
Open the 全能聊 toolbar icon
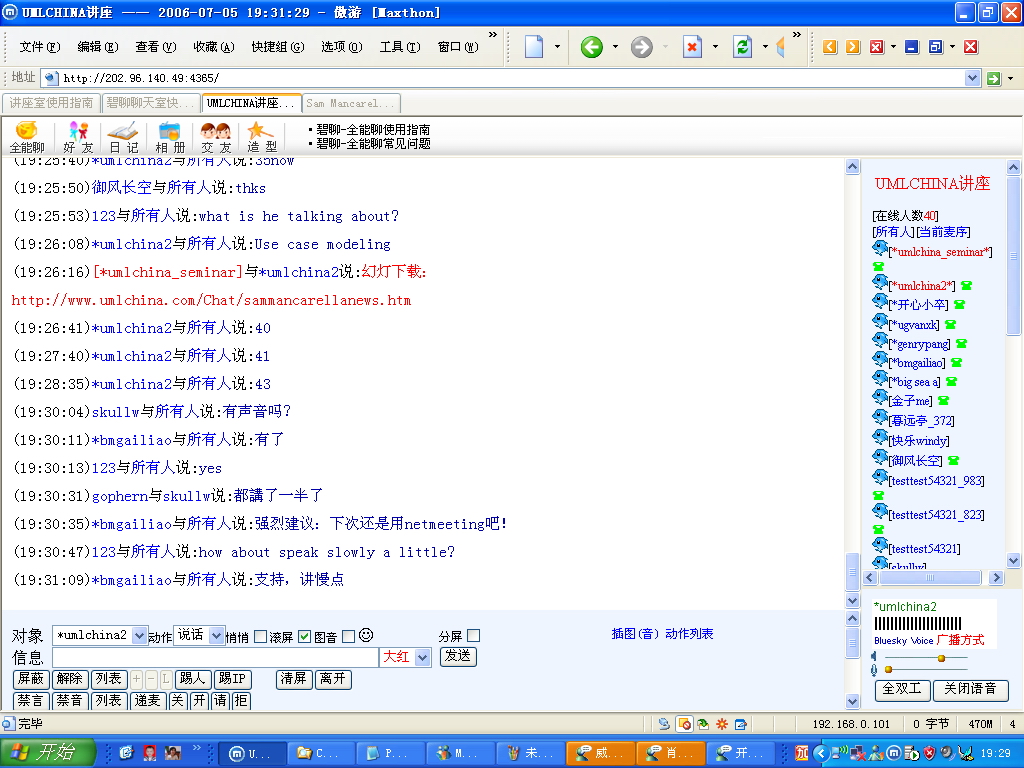pos(27,137)
